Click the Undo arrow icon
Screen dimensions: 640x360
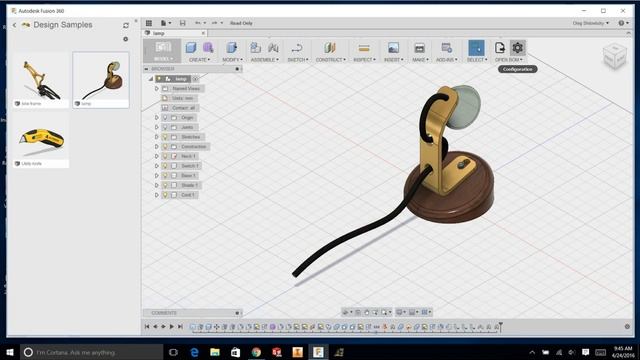199,23
